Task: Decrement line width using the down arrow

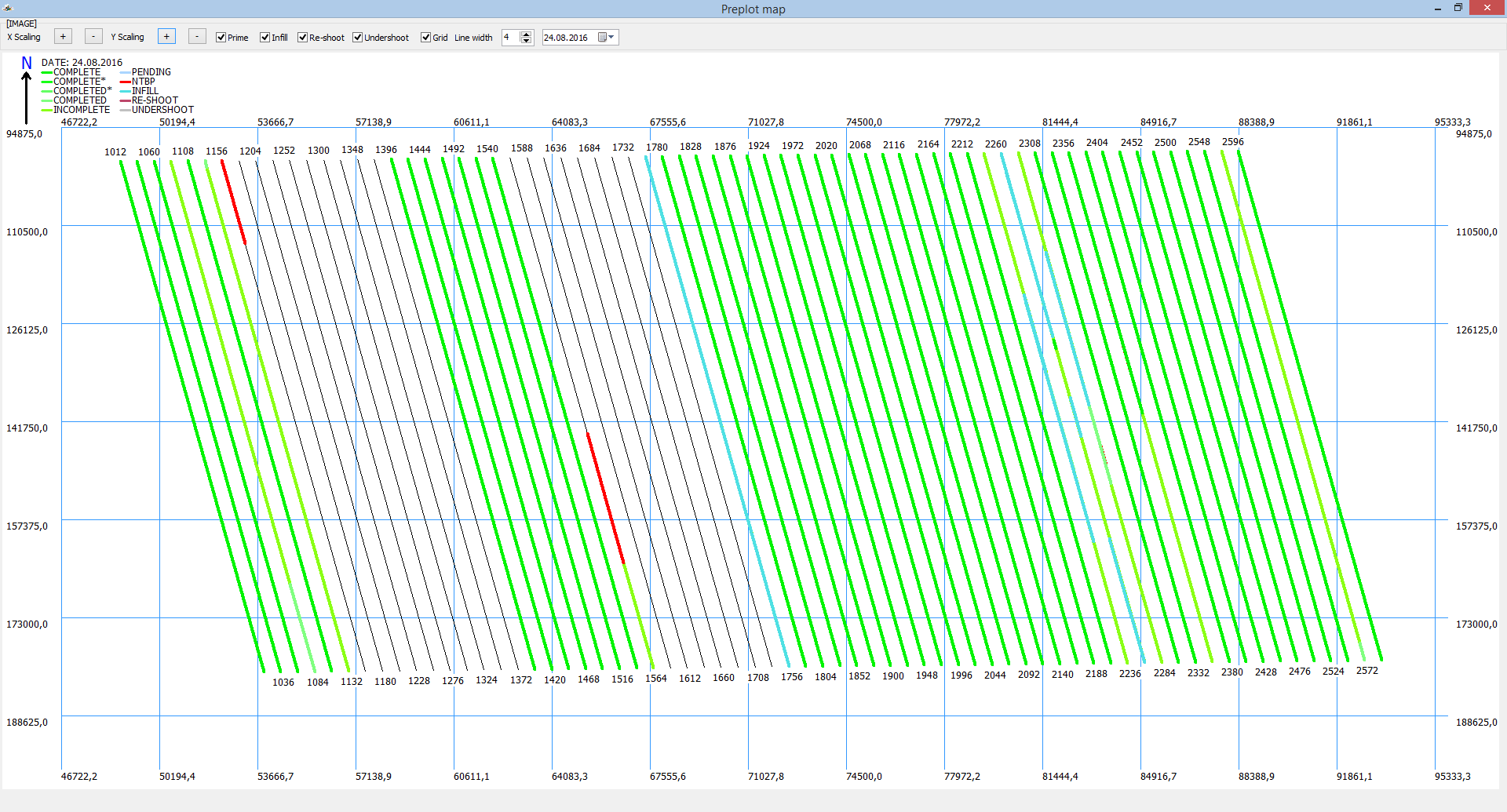Action: tap(526, 41)
